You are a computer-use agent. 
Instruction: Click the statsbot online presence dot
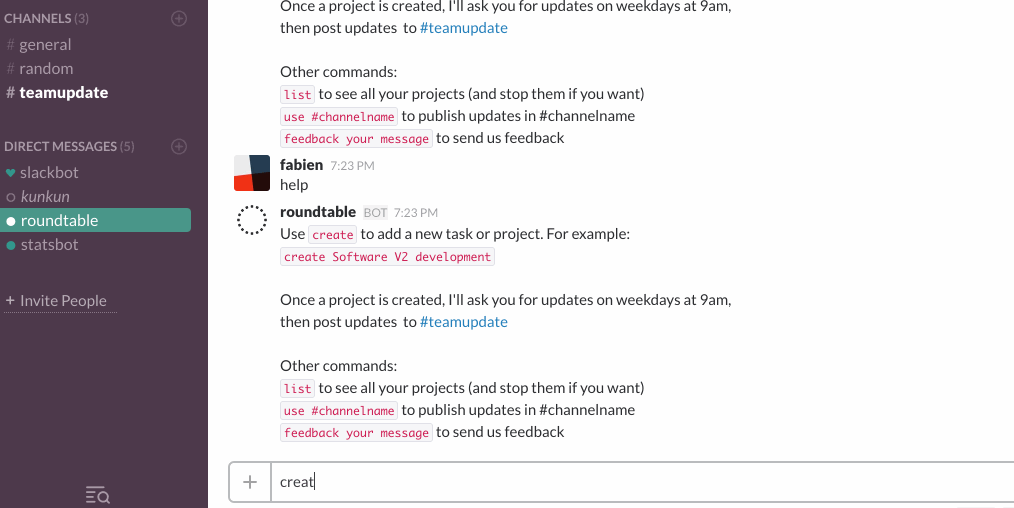point(10,245)
